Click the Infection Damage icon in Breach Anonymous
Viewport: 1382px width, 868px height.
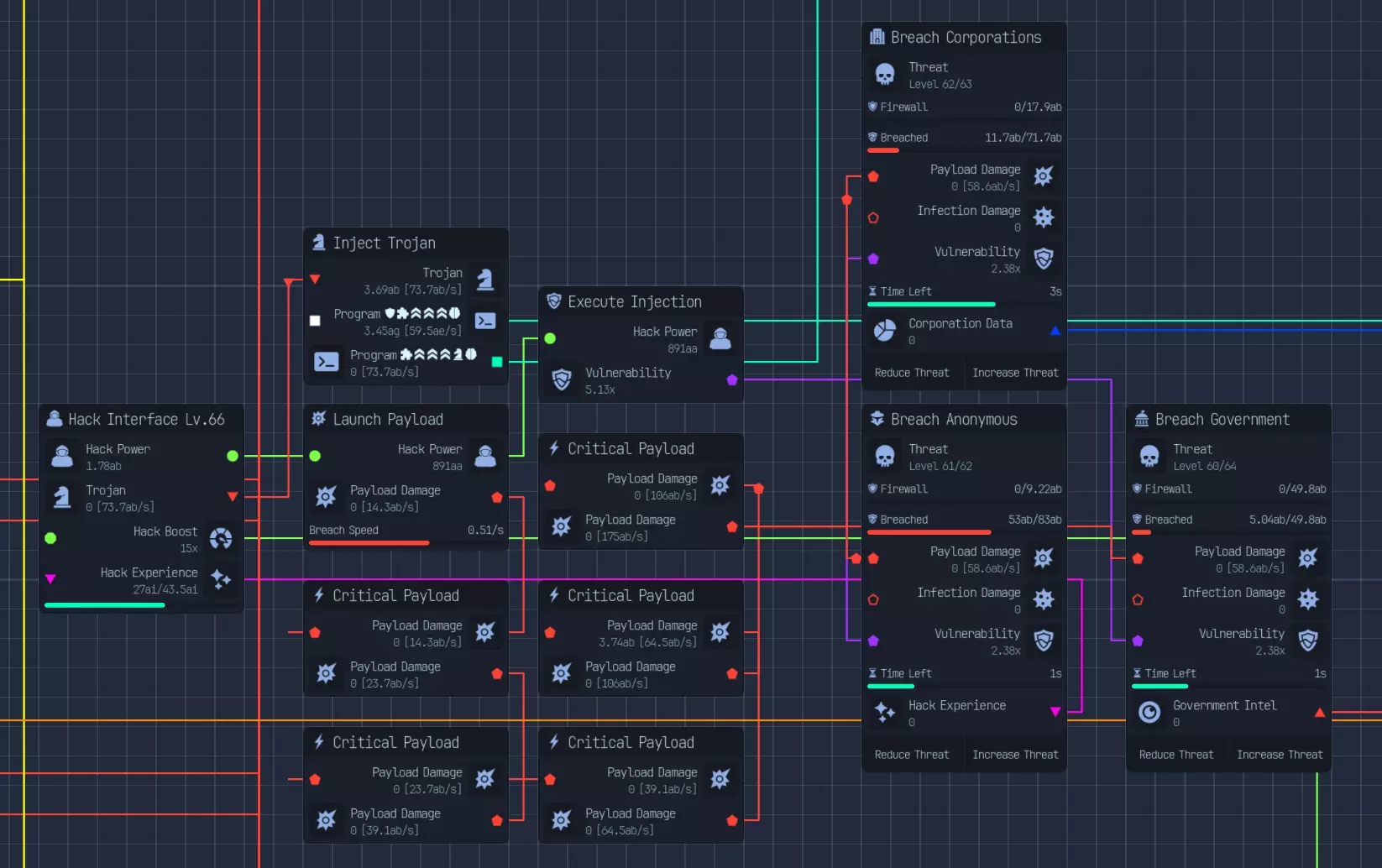1044,600
